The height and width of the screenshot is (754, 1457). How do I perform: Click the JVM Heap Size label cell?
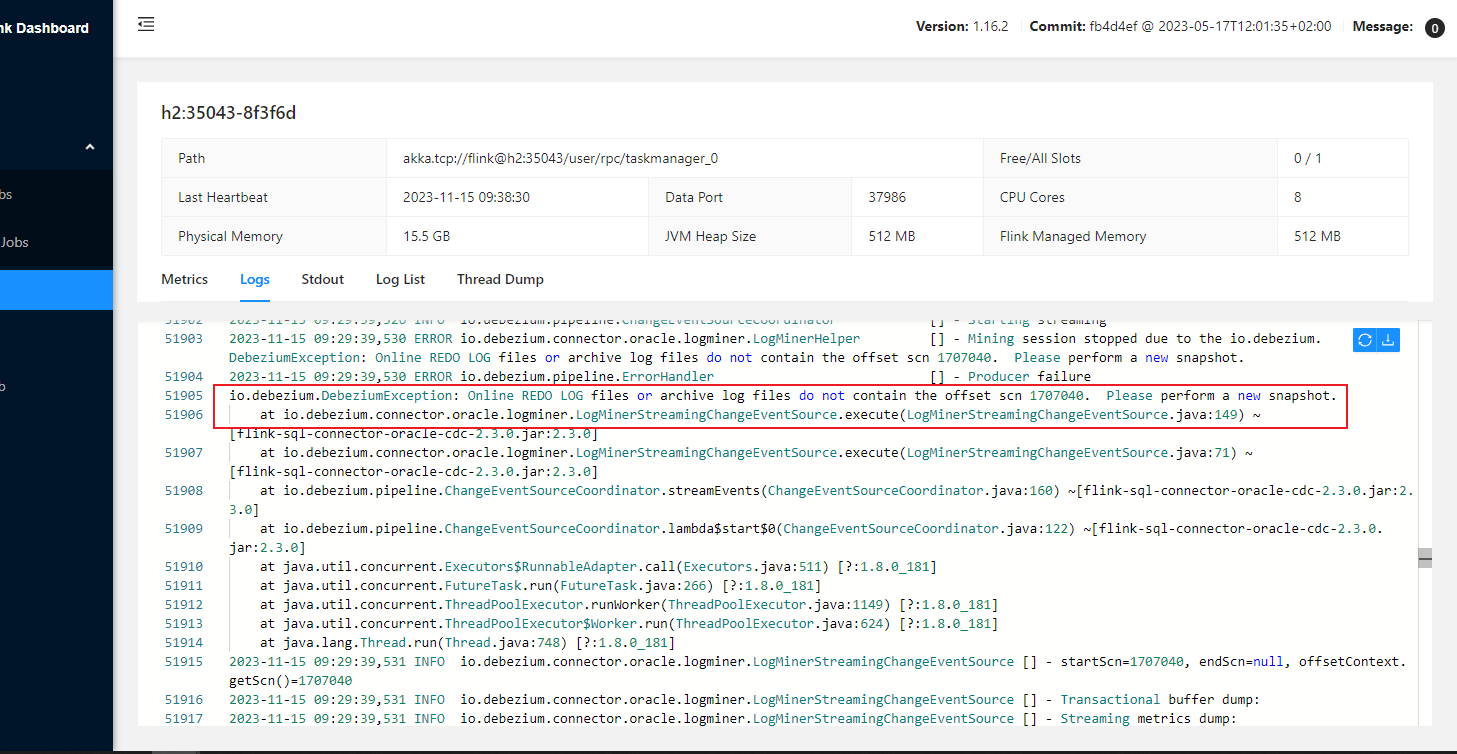click(x=750, y=236)
